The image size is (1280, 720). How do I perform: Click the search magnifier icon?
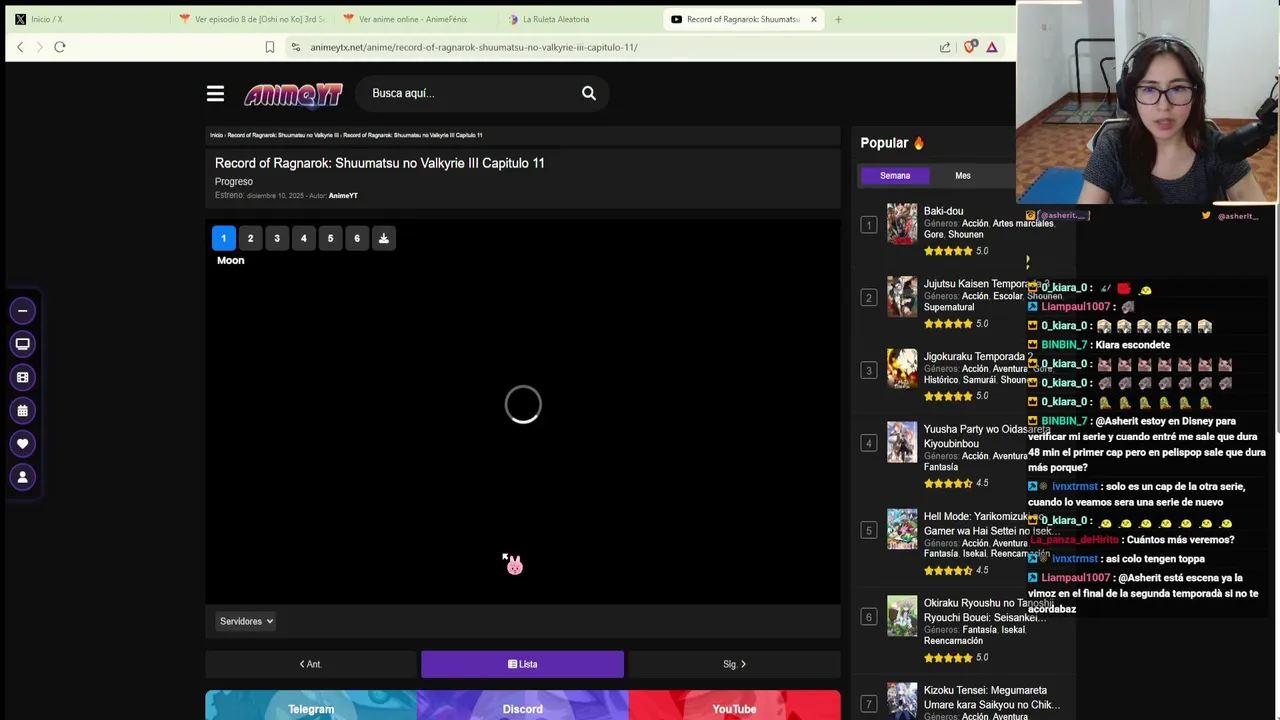coord(589,93)
